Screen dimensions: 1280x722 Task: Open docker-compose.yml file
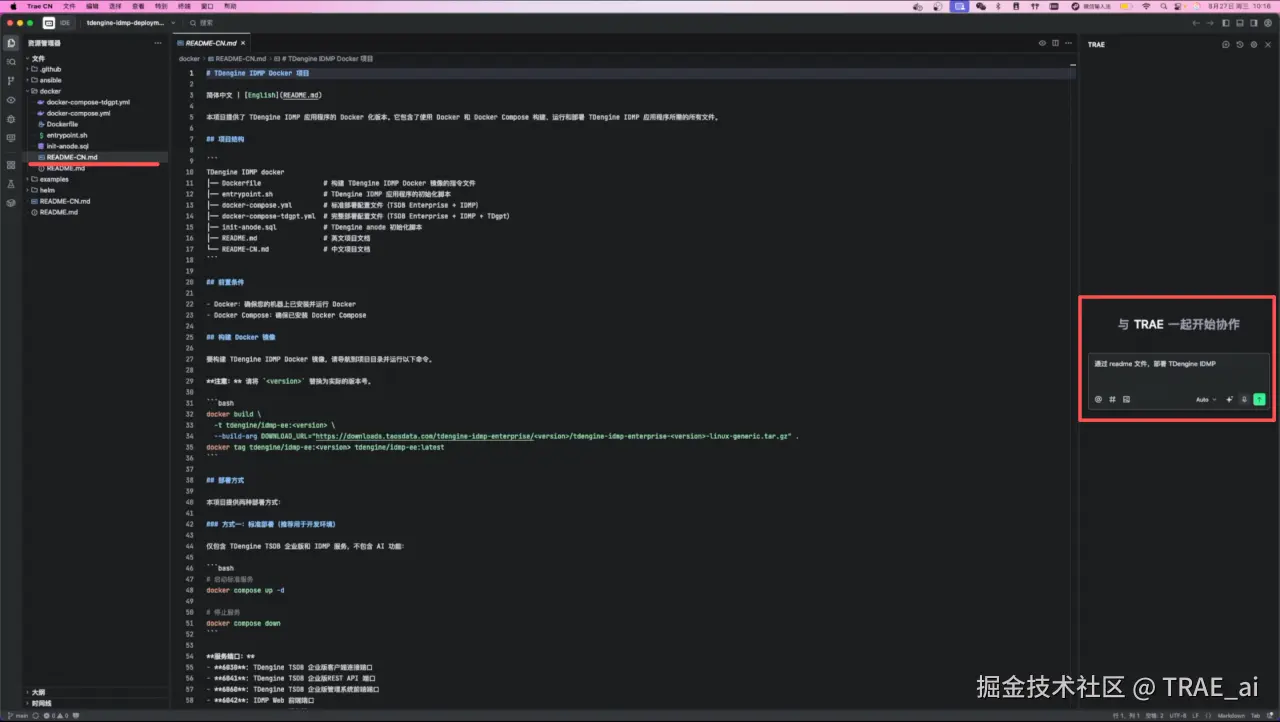click(78, 113)
